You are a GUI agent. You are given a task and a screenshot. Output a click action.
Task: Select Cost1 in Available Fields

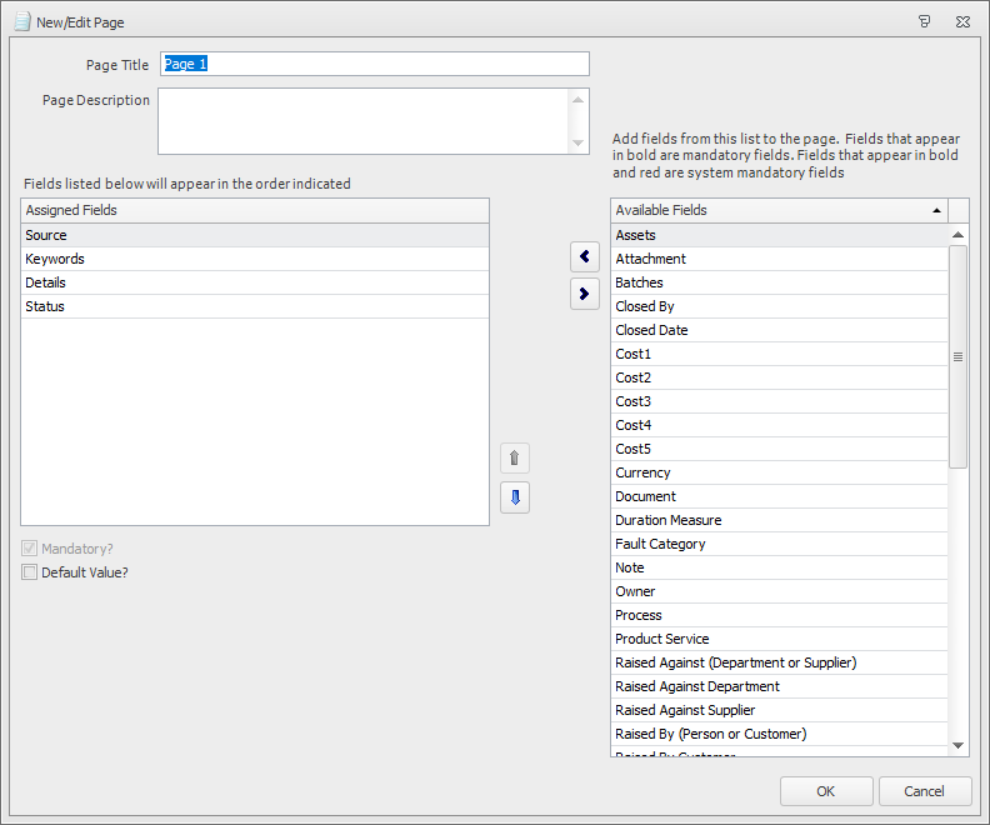[x=779, y=354]
